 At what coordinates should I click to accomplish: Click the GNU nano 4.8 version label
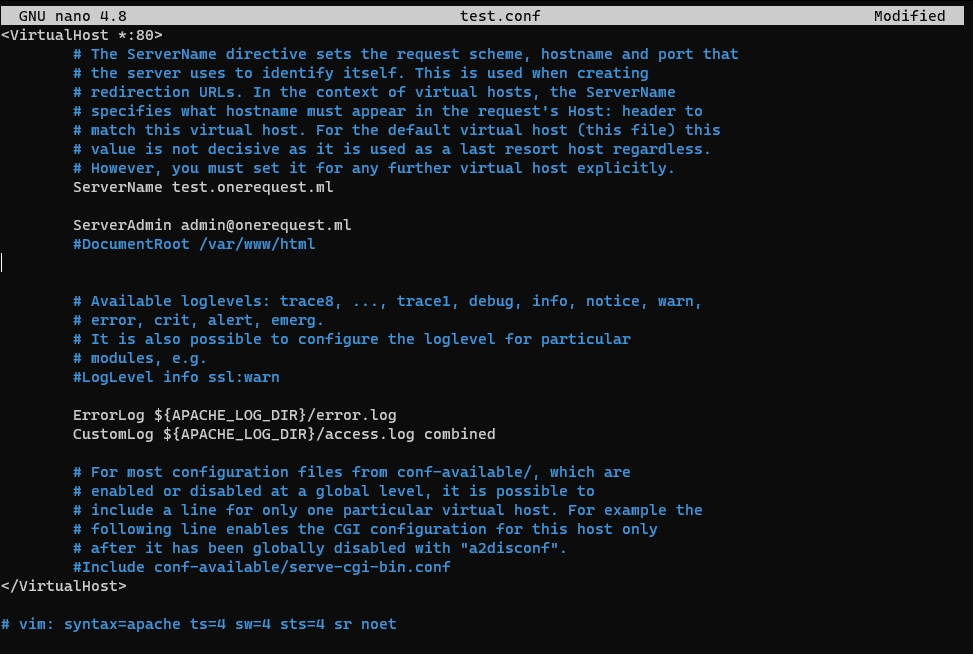tap(72, 16)
